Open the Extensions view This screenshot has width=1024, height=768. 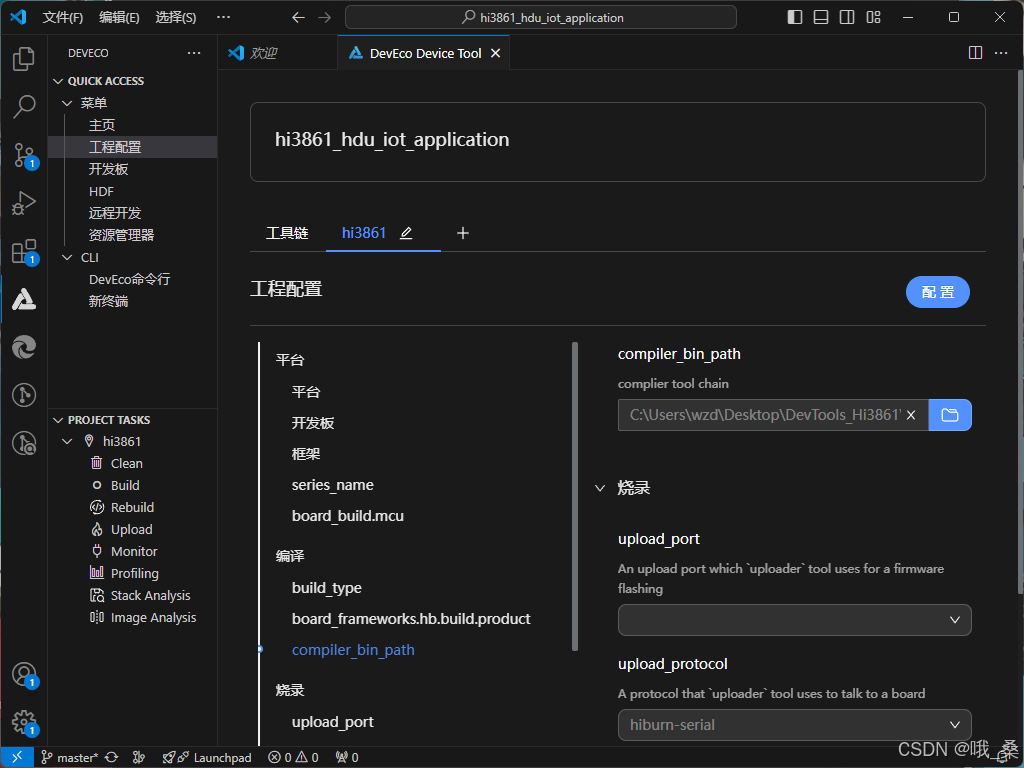24,251
